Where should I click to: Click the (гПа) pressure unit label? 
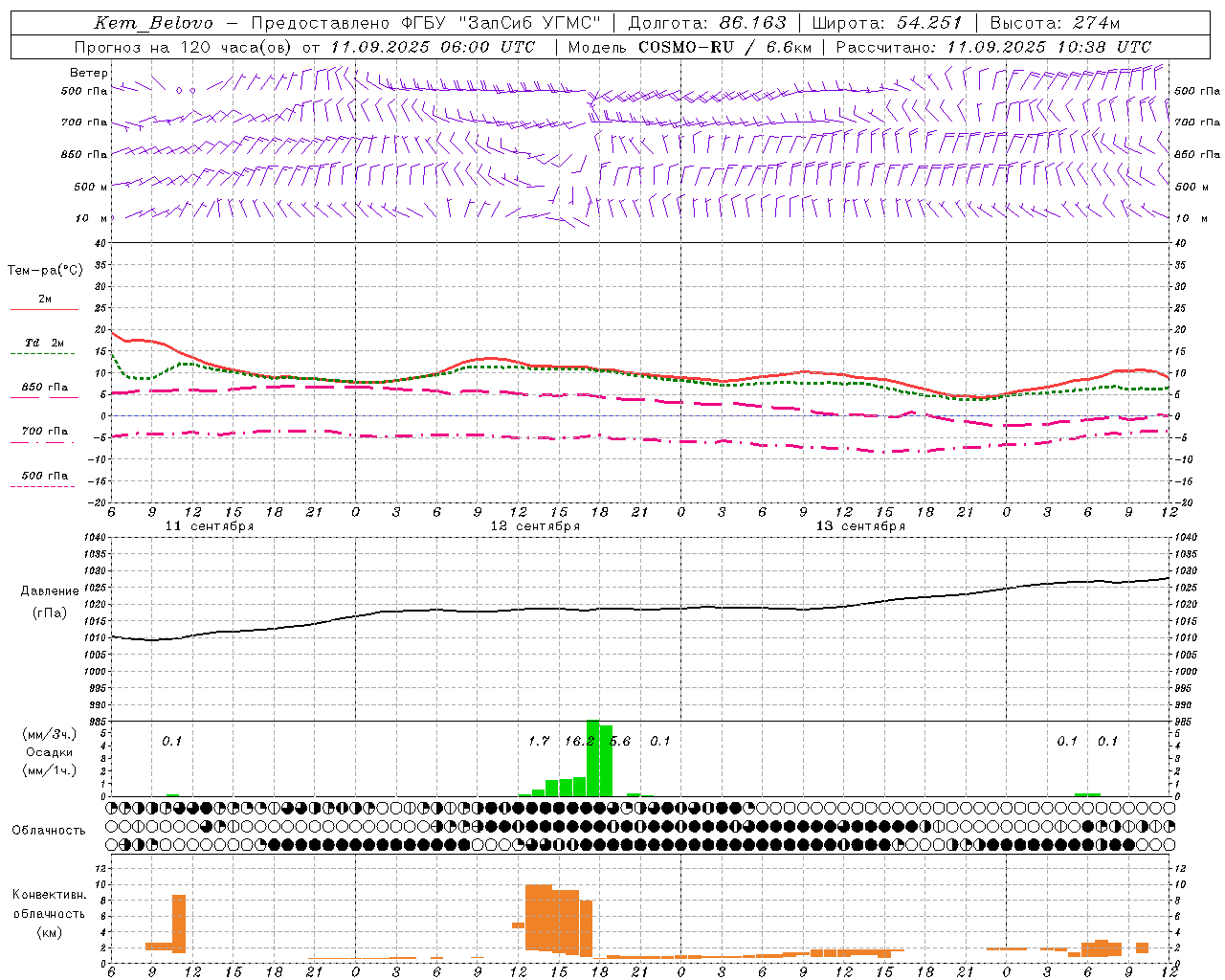point(50,613)
